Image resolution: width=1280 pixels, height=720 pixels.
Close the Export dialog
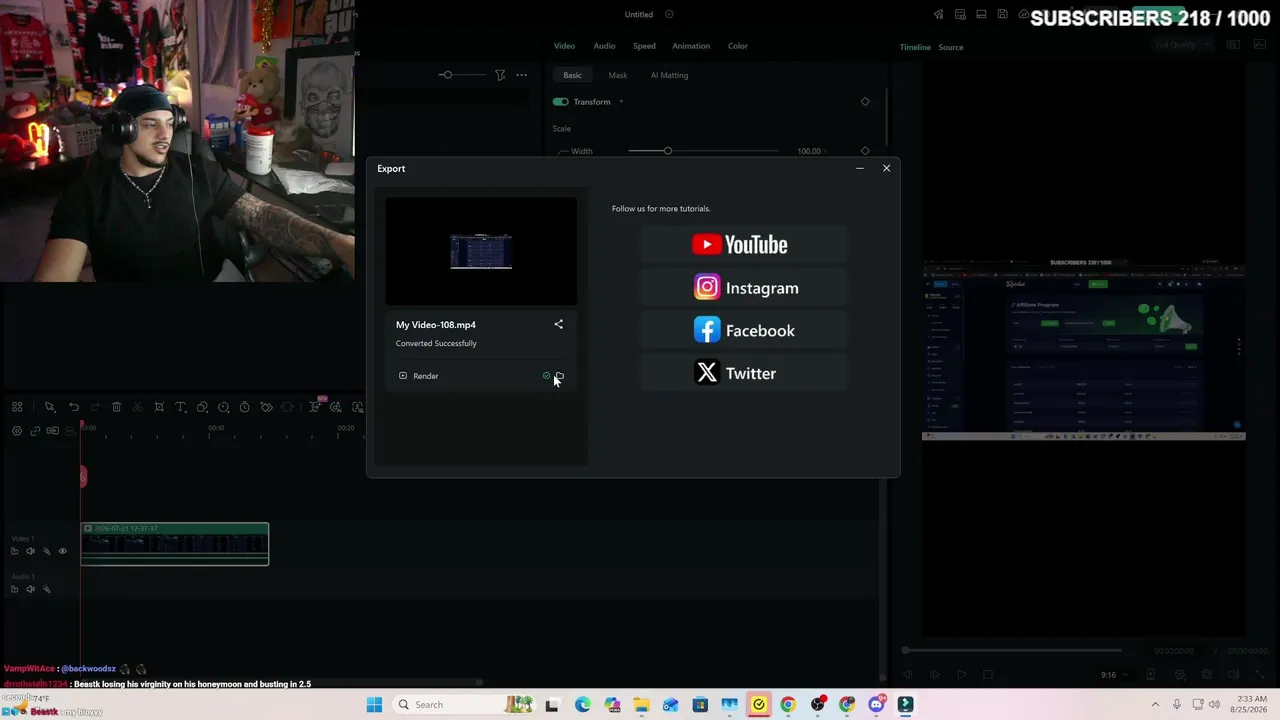886,168
